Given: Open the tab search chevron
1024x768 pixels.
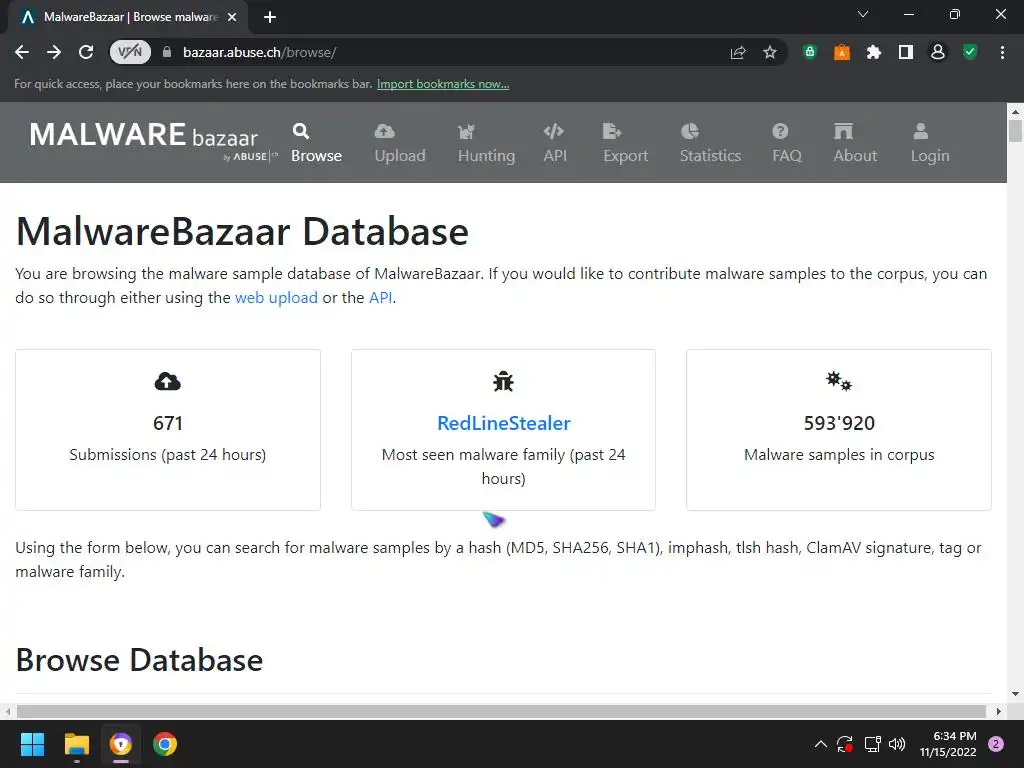Looking at the screenshot, I should tap(863, 14).
